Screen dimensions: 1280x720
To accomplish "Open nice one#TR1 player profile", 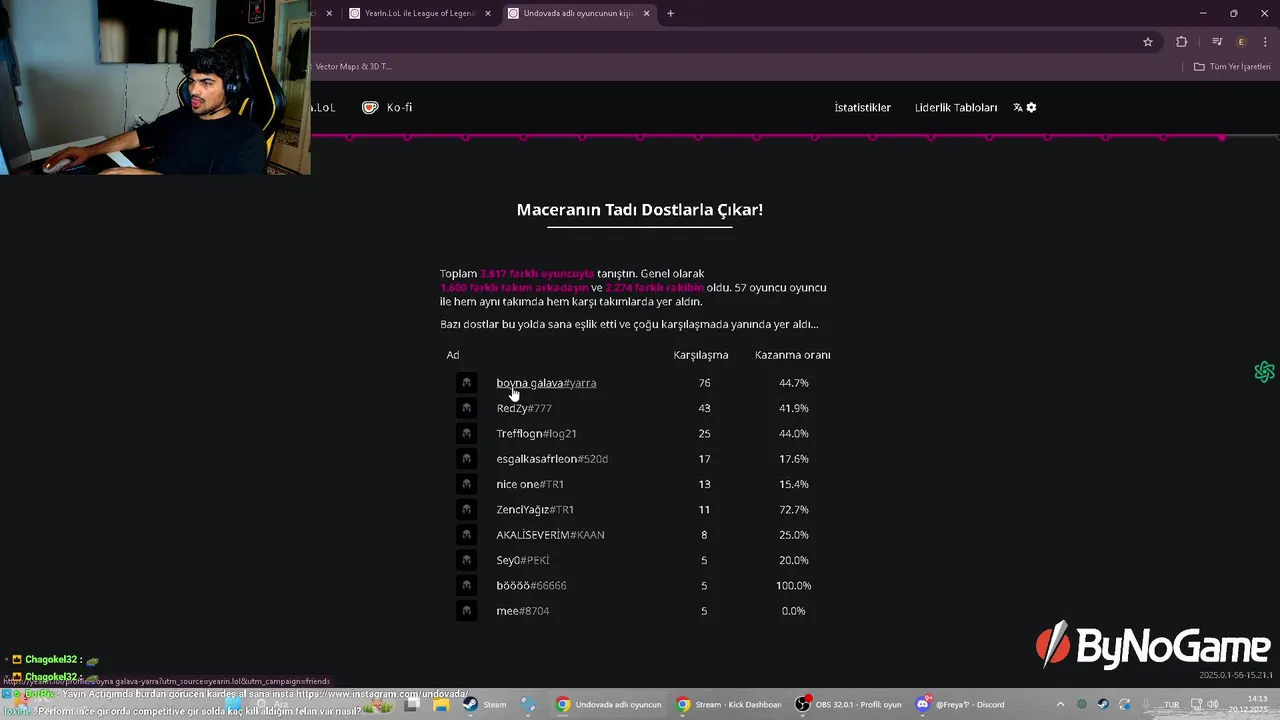I will (530, 484).
